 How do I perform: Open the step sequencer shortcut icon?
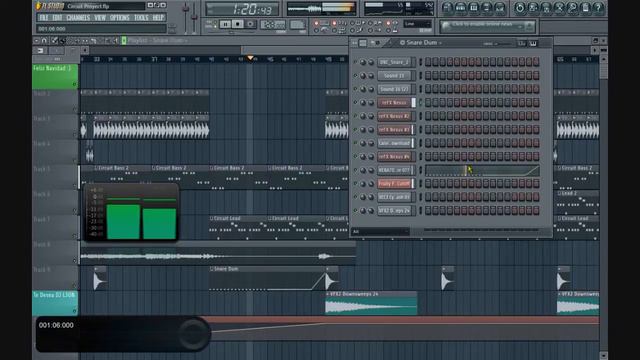point(460,7)
